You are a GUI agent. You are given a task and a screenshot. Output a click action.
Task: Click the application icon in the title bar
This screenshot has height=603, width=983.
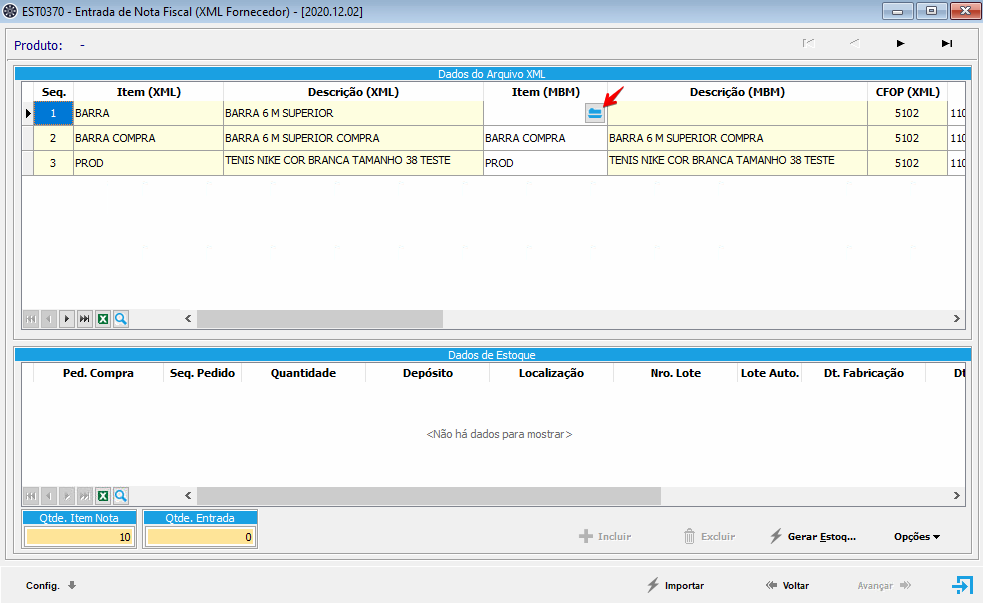[x=10, y=11]
